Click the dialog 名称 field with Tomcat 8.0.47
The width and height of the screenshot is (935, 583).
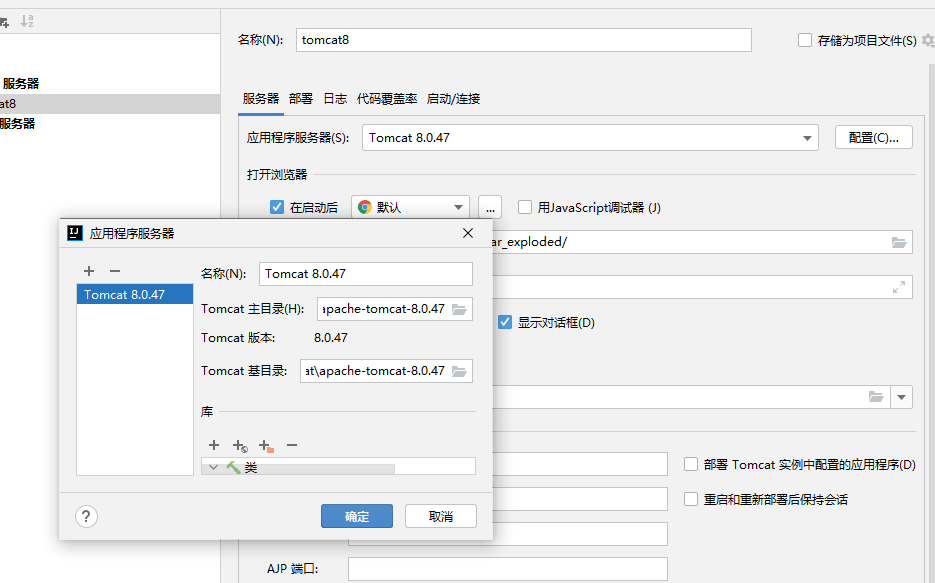coord(366,274)
